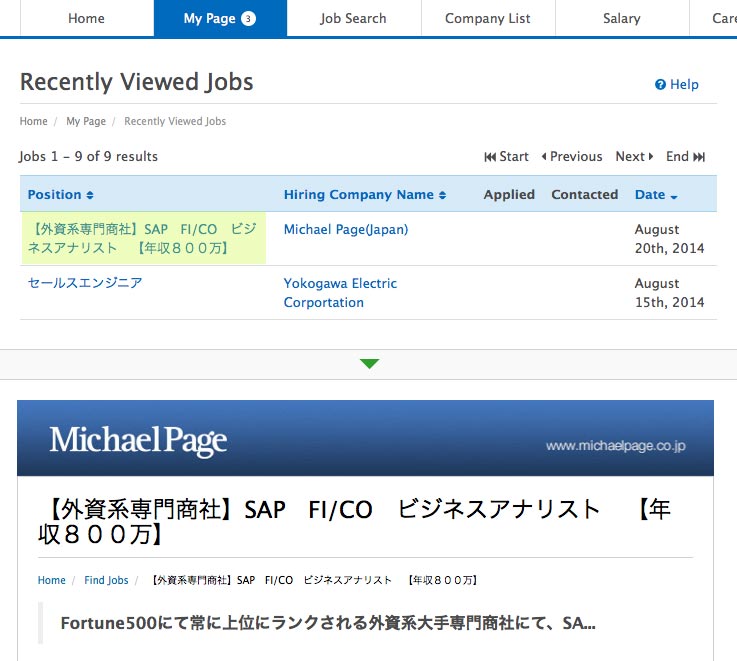Image resolution: width=737 pixels, height=661 pixels.
Task: Click the Help question mark icon
Action: coord(660,85)
